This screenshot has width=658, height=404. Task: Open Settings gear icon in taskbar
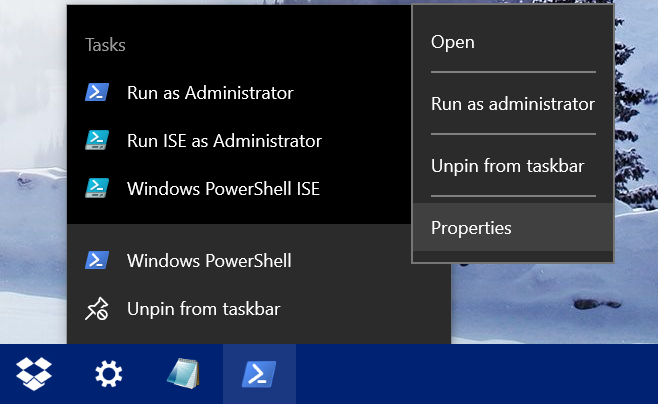point(108,374)
